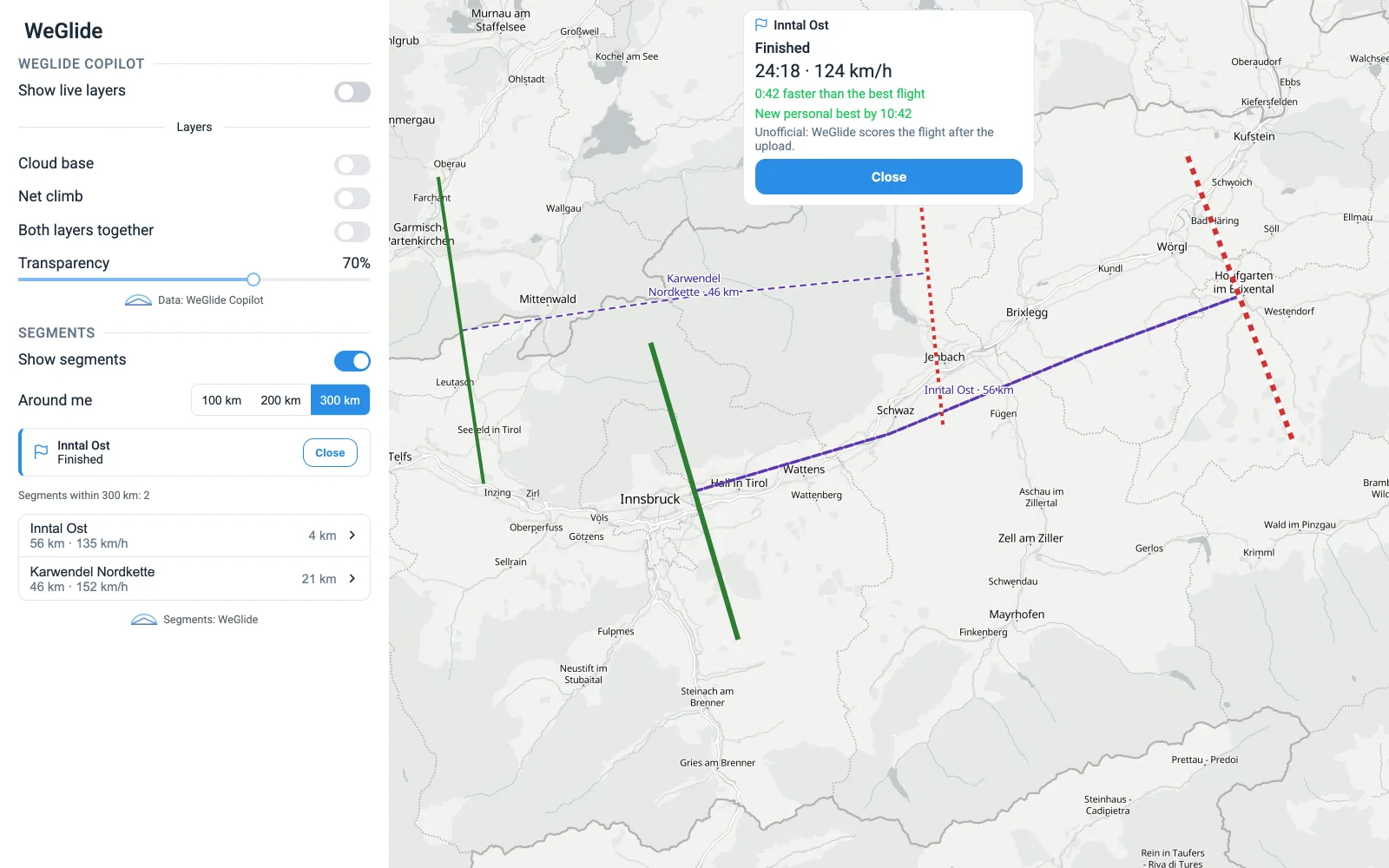This screenshot has height=868, width=1389.
Task: Disable the Show segments switch
Action: (352, 361)
